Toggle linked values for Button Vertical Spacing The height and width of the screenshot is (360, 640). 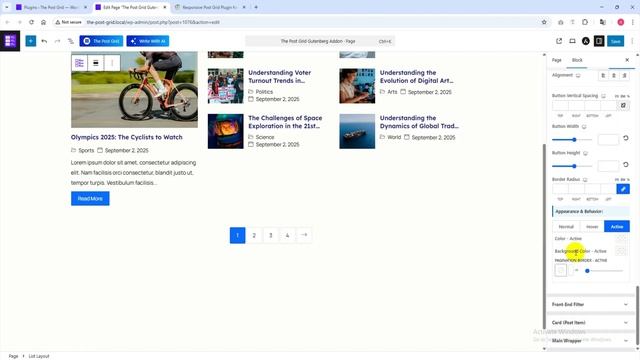[x=623, y=105]
